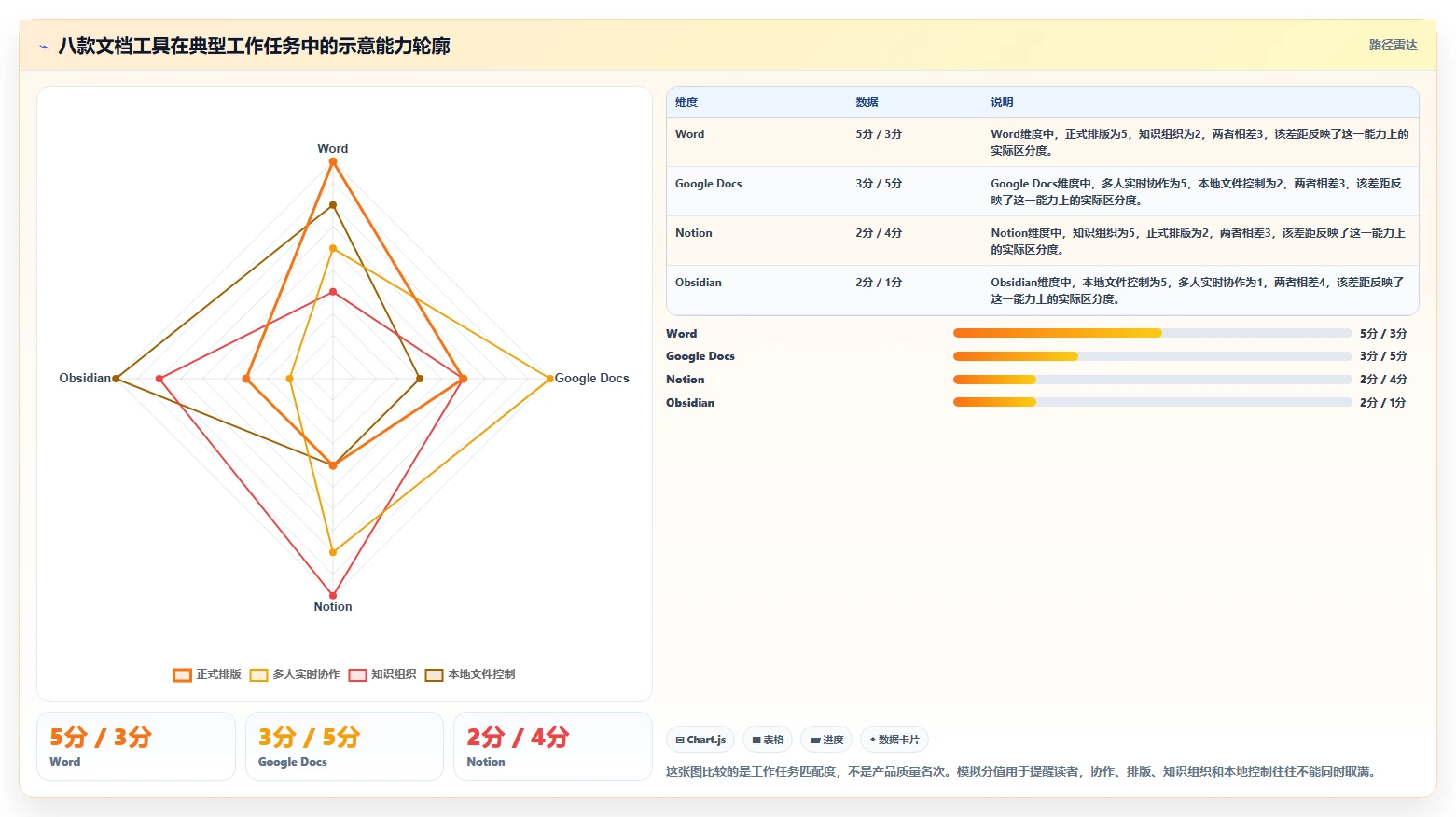The height and width of the screenshot is (817, 1456).
Task: Click the red data point at Notion axis bottom
Action: [333, 595]
